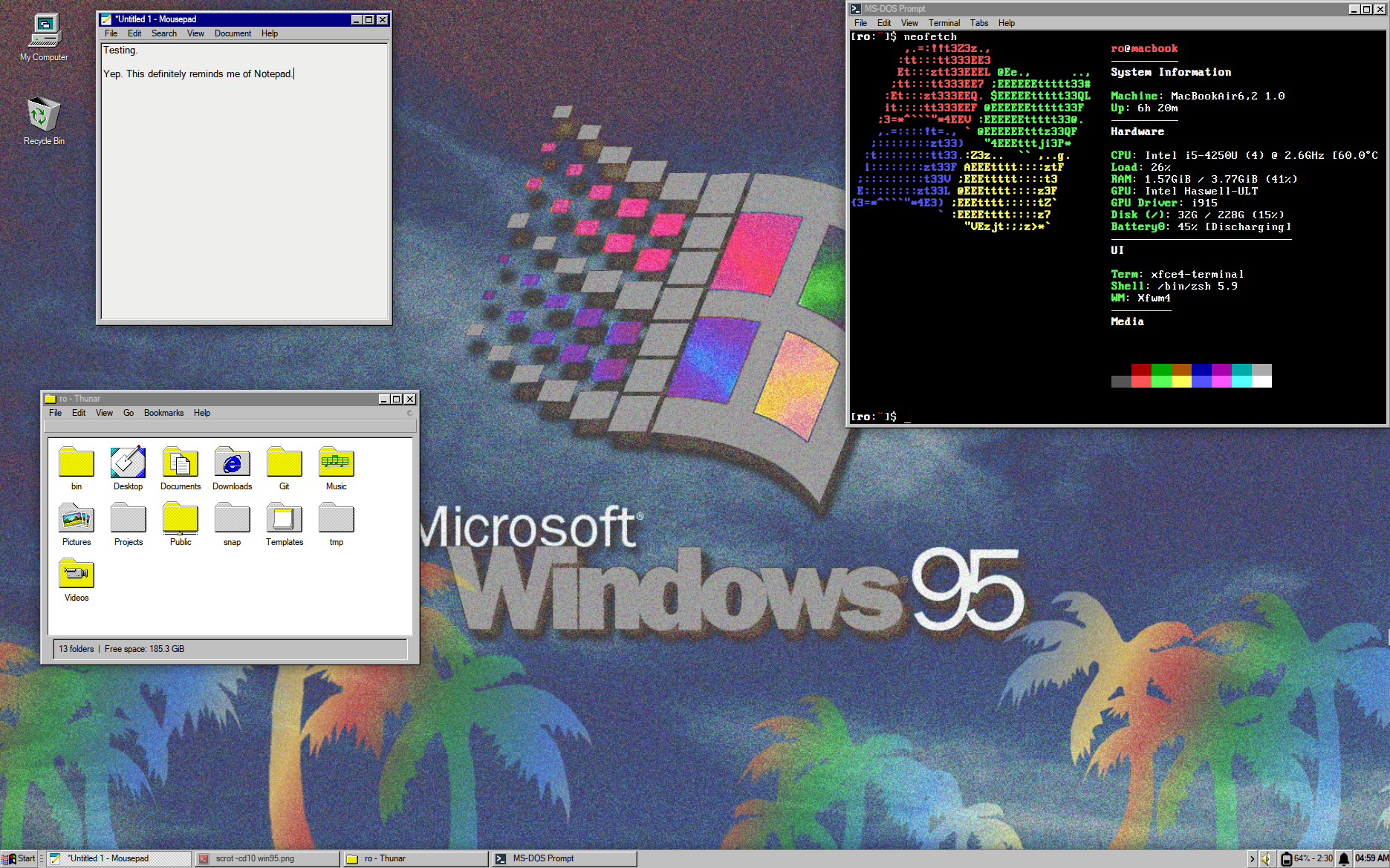
Task: Select the Templates folder in Thunar
Action: tap(285, 524)
